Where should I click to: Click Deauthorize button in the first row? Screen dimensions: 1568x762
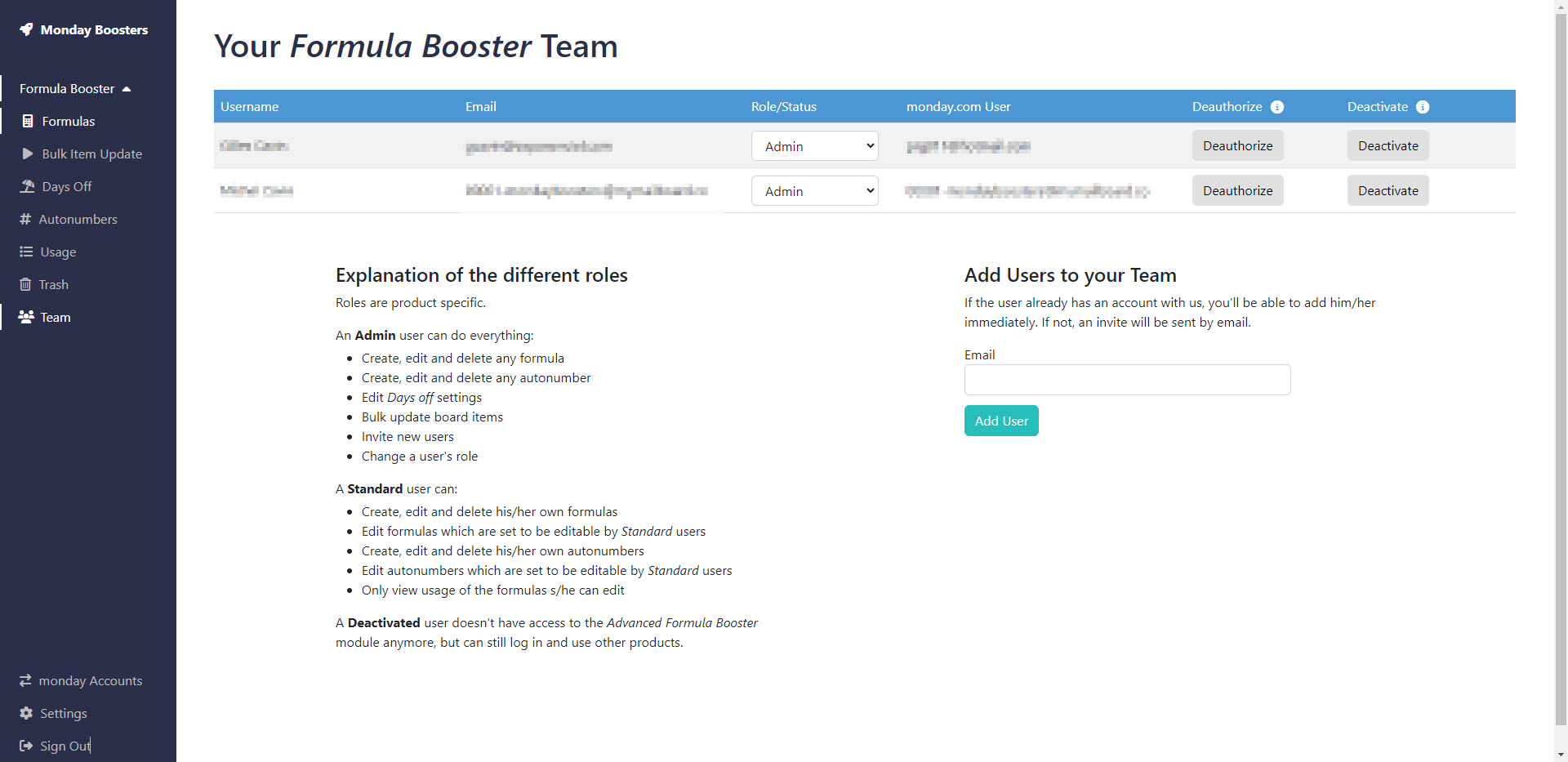point(1237,146)
